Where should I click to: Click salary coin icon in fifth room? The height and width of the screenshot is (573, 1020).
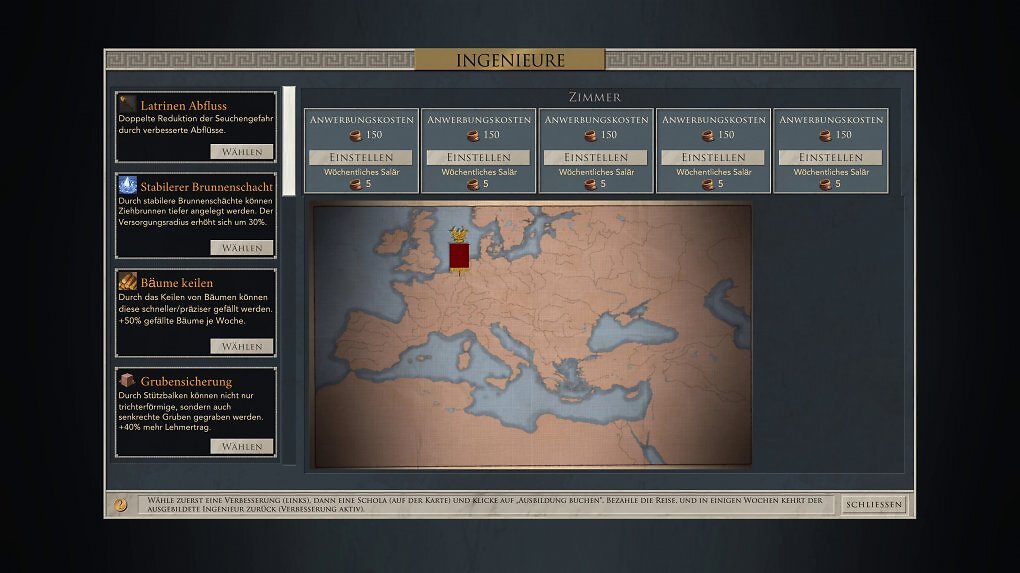[x=825, y=185]
